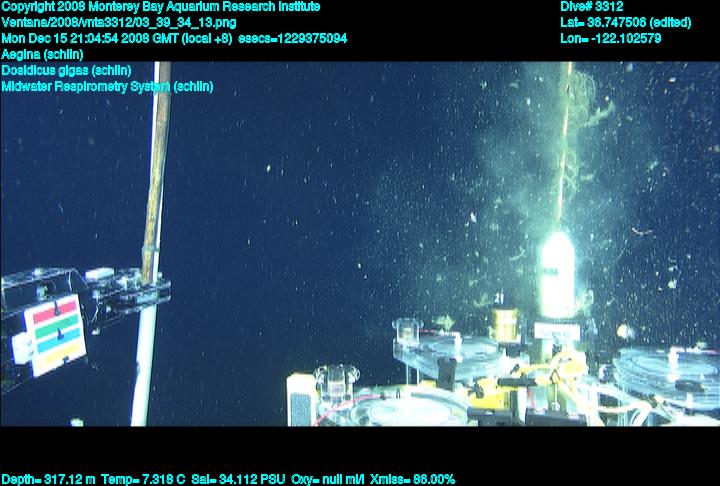Select the Midwater Respirometry System annotation

[x=107, y=87]
